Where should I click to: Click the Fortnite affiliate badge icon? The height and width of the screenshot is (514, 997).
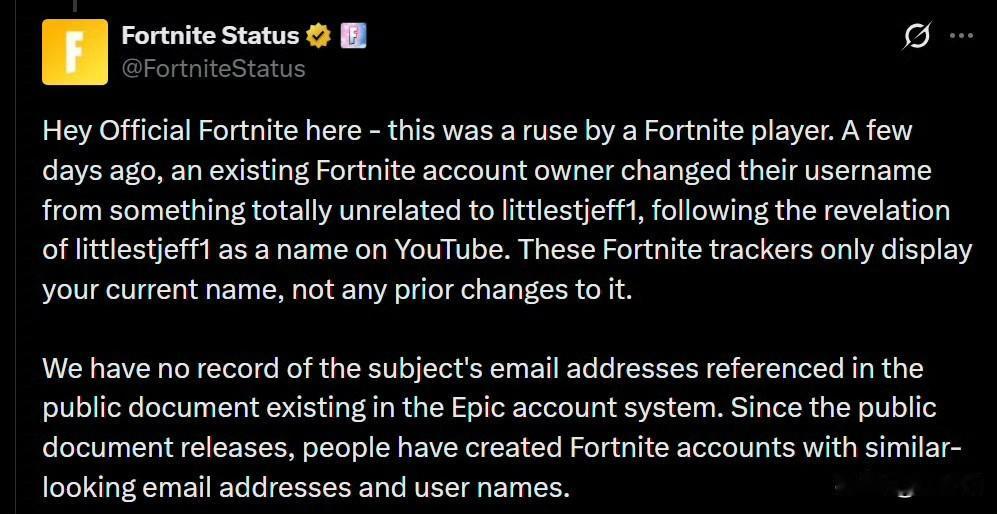click(353, 37)
